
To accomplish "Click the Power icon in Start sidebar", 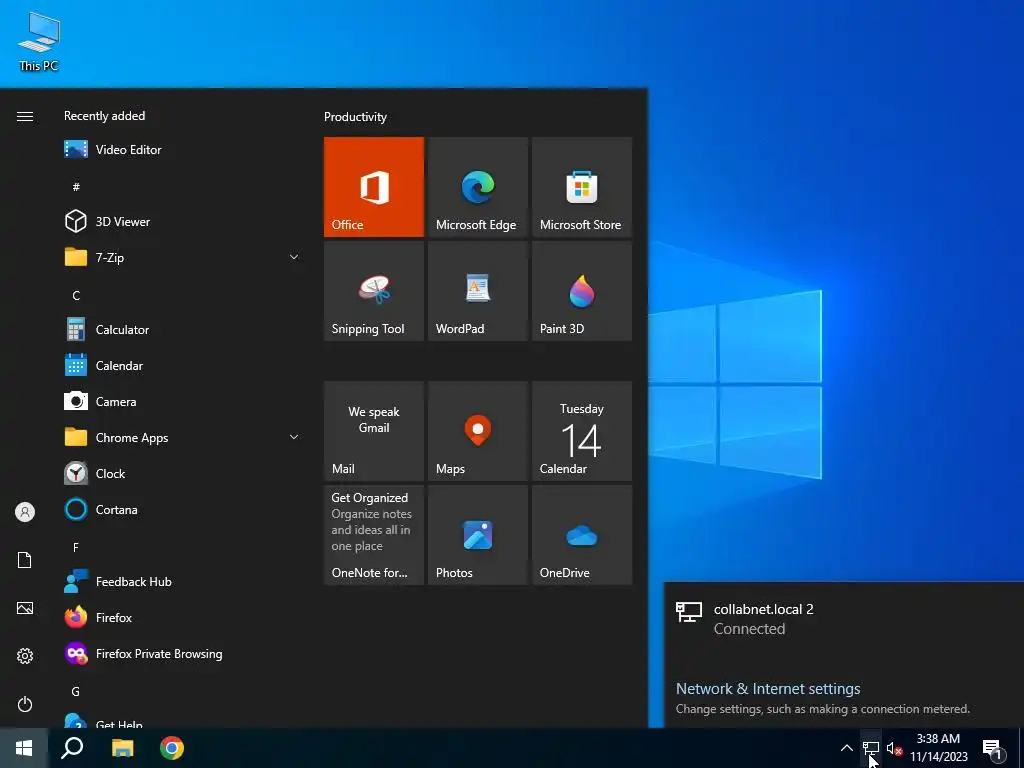I will [25, 704].
